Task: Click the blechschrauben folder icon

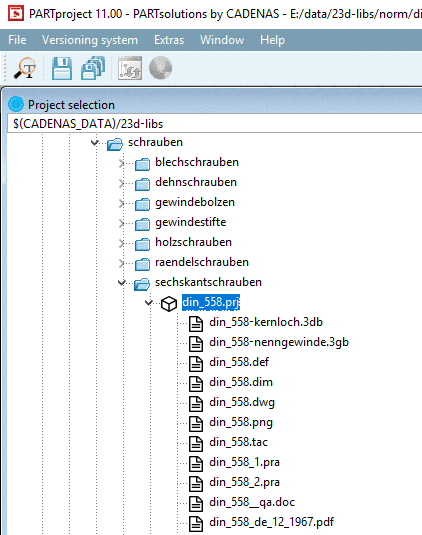Action: click(x=142, y=164)
